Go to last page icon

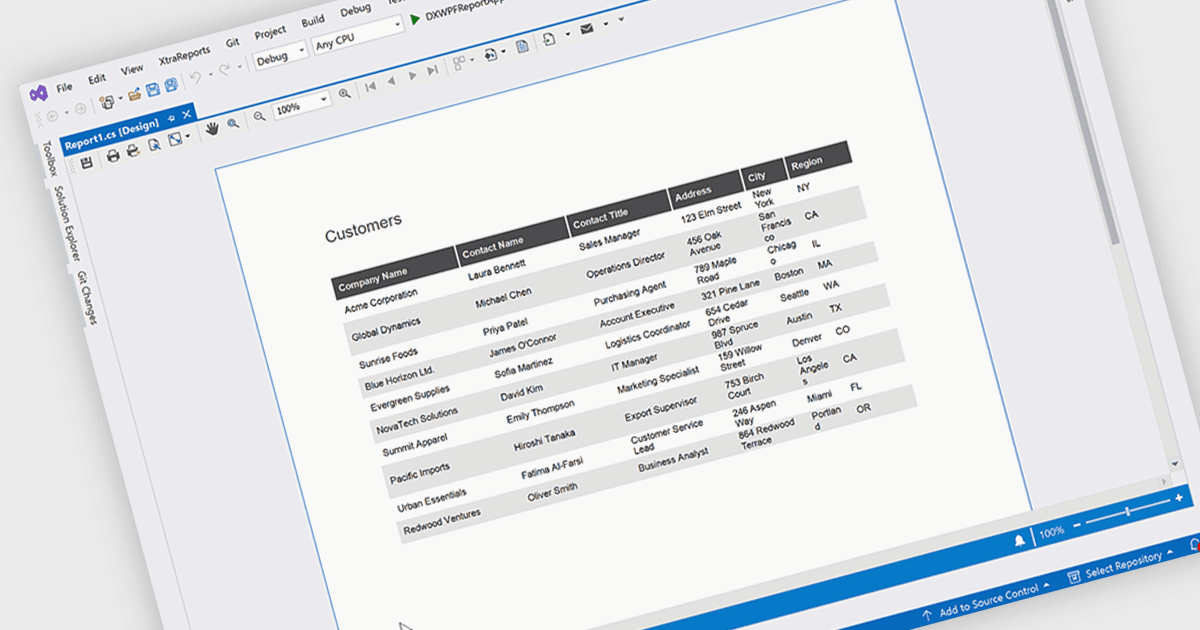[432, 70]
